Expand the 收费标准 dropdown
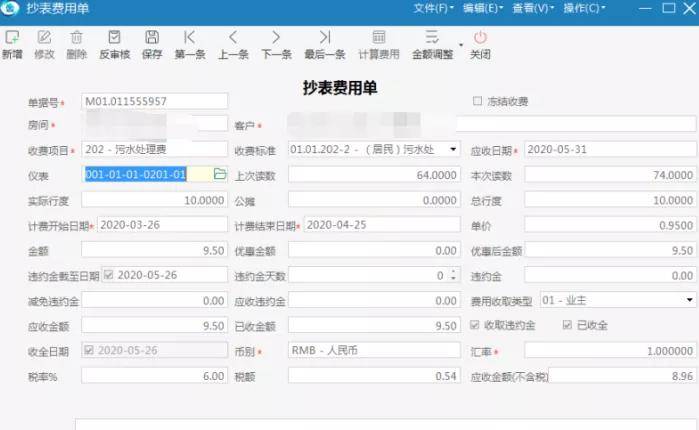 (453, 149)
